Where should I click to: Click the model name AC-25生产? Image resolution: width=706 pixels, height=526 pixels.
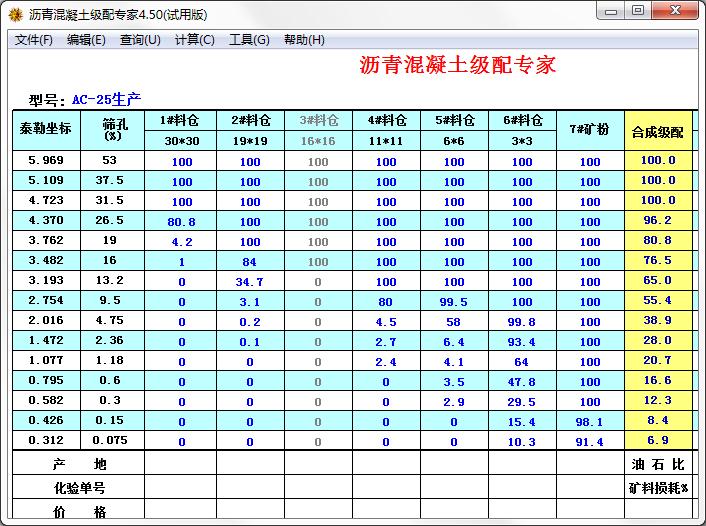pos(107,99)
